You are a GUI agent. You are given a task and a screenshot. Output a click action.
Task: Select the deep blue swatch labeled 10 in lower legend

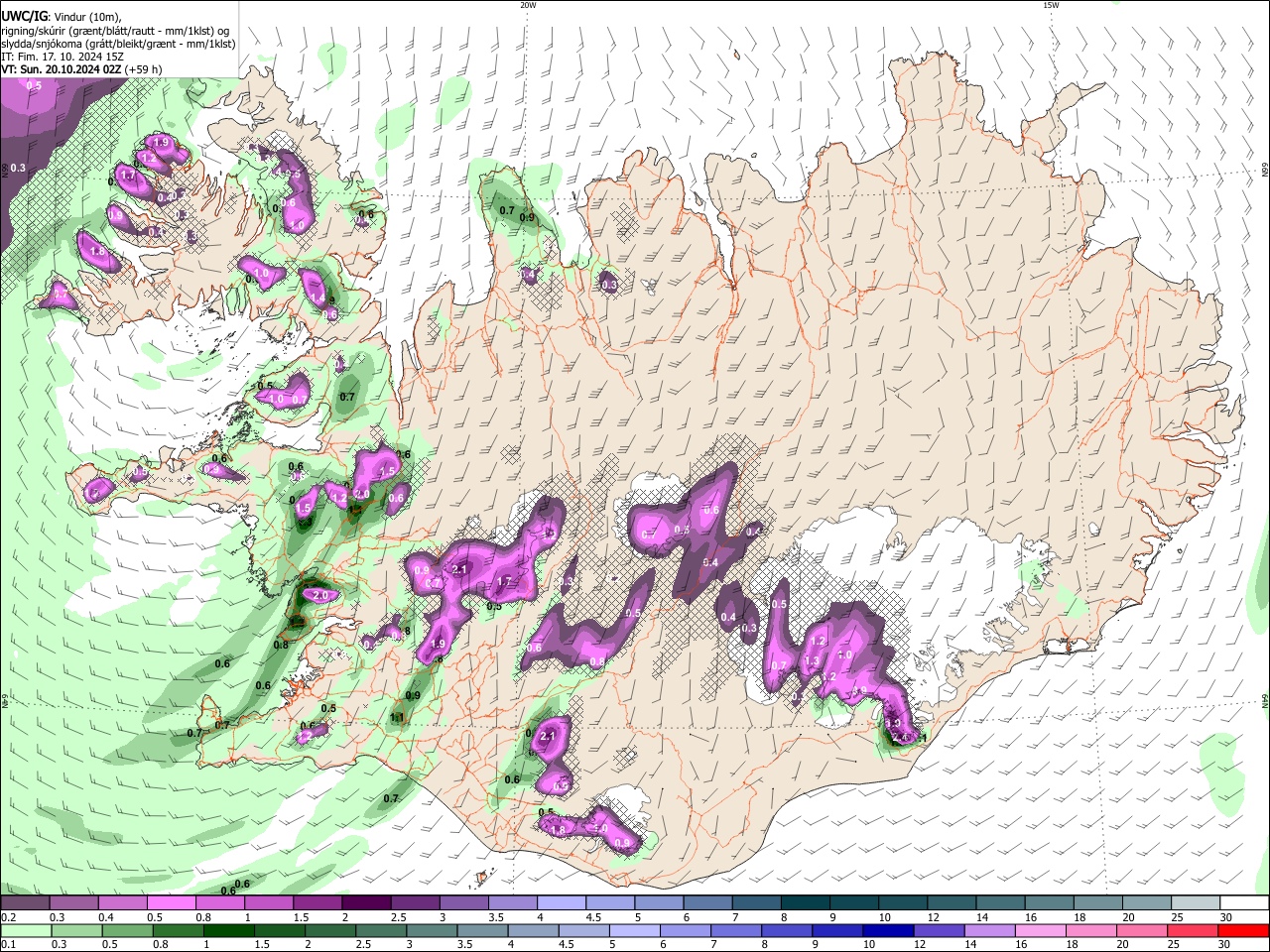[x=887, y=931]
